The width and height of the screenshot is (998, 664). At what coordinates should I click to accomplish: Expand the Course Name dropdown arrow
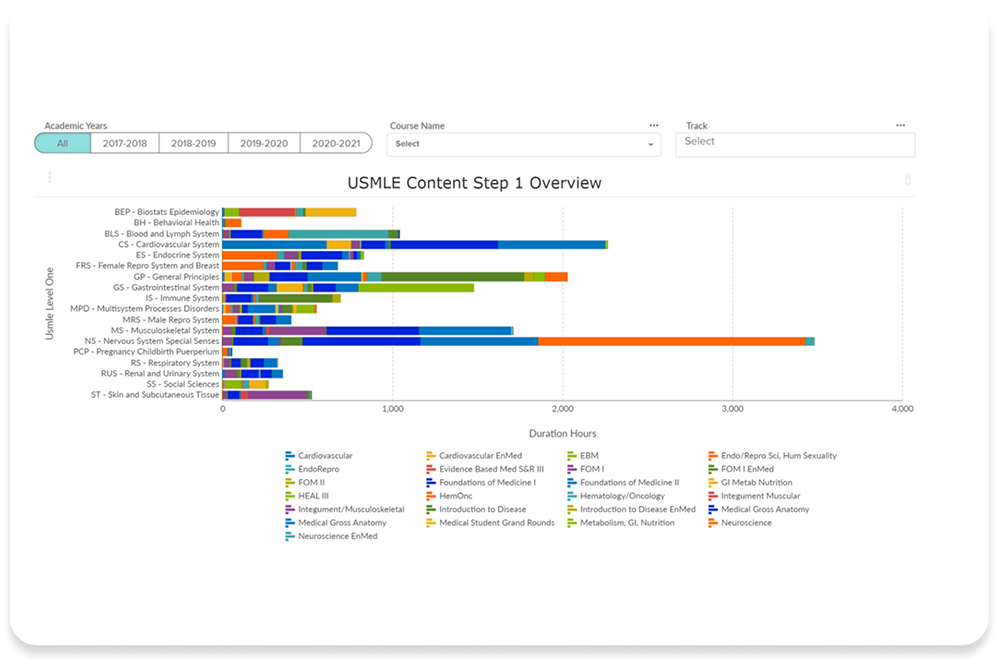tap(651, 145)
